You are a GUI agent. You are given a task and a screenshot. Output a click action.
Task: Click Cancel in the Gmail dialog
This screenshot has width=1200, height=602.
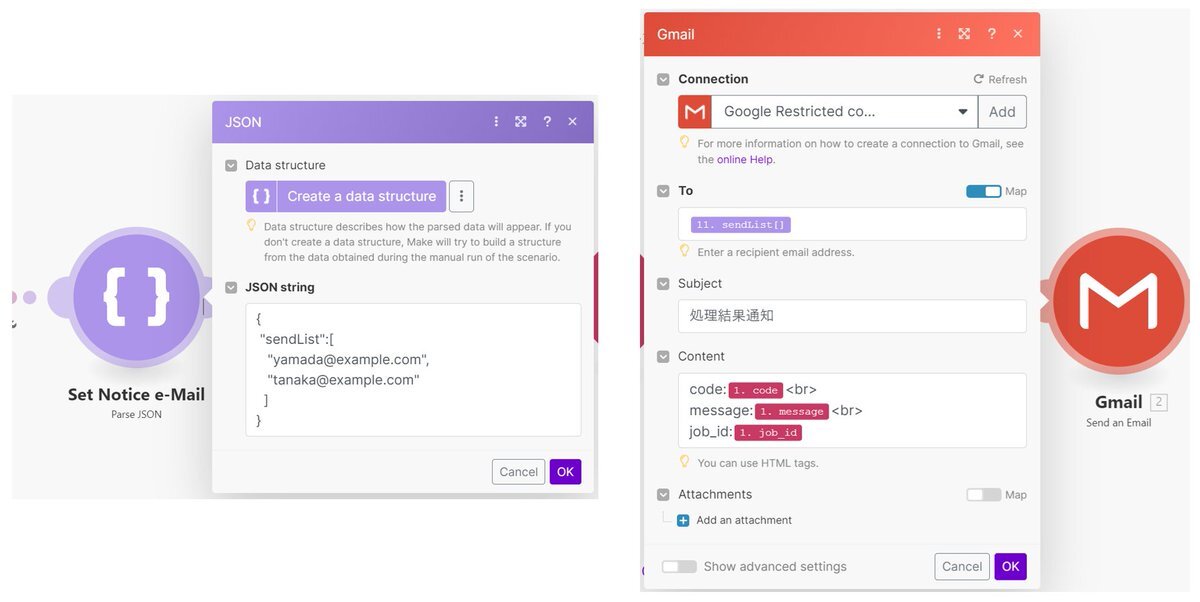pyautogui.click(x=962, y=567)
